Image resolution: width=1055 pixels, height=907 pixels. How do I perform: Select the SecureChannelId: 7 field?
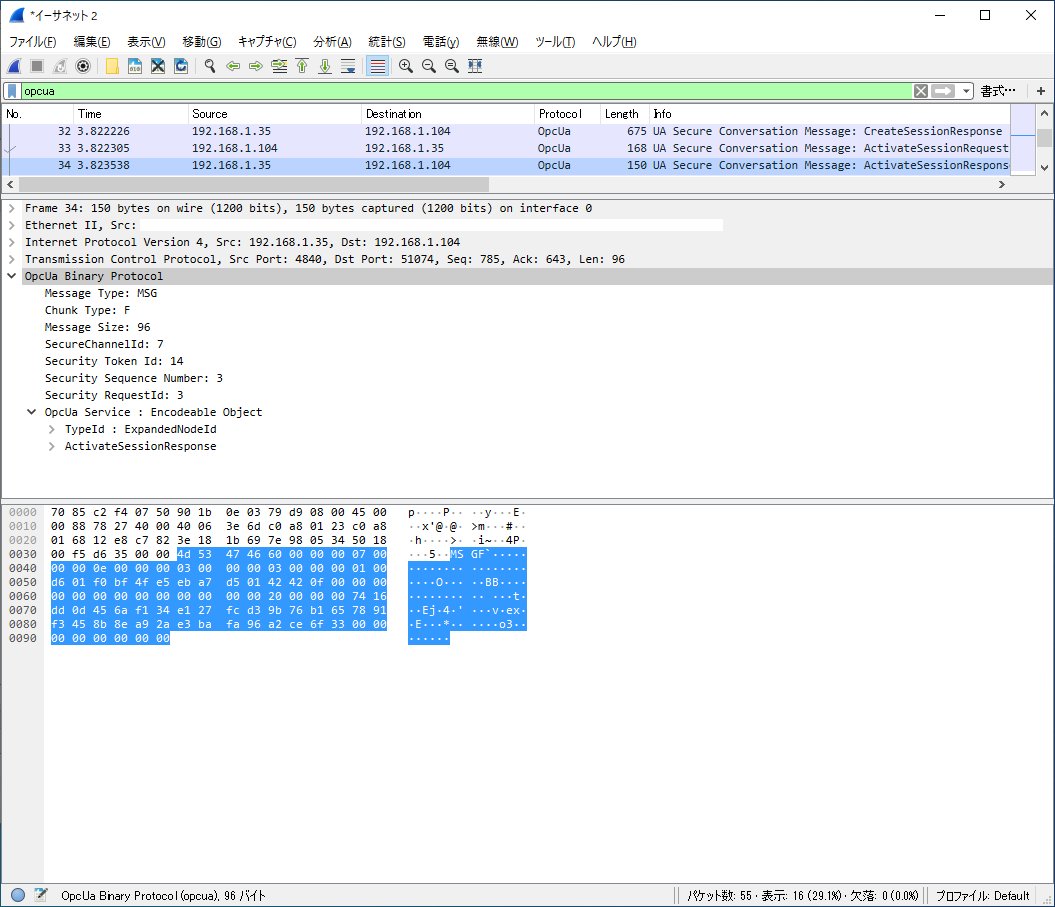tap(104, 344)
